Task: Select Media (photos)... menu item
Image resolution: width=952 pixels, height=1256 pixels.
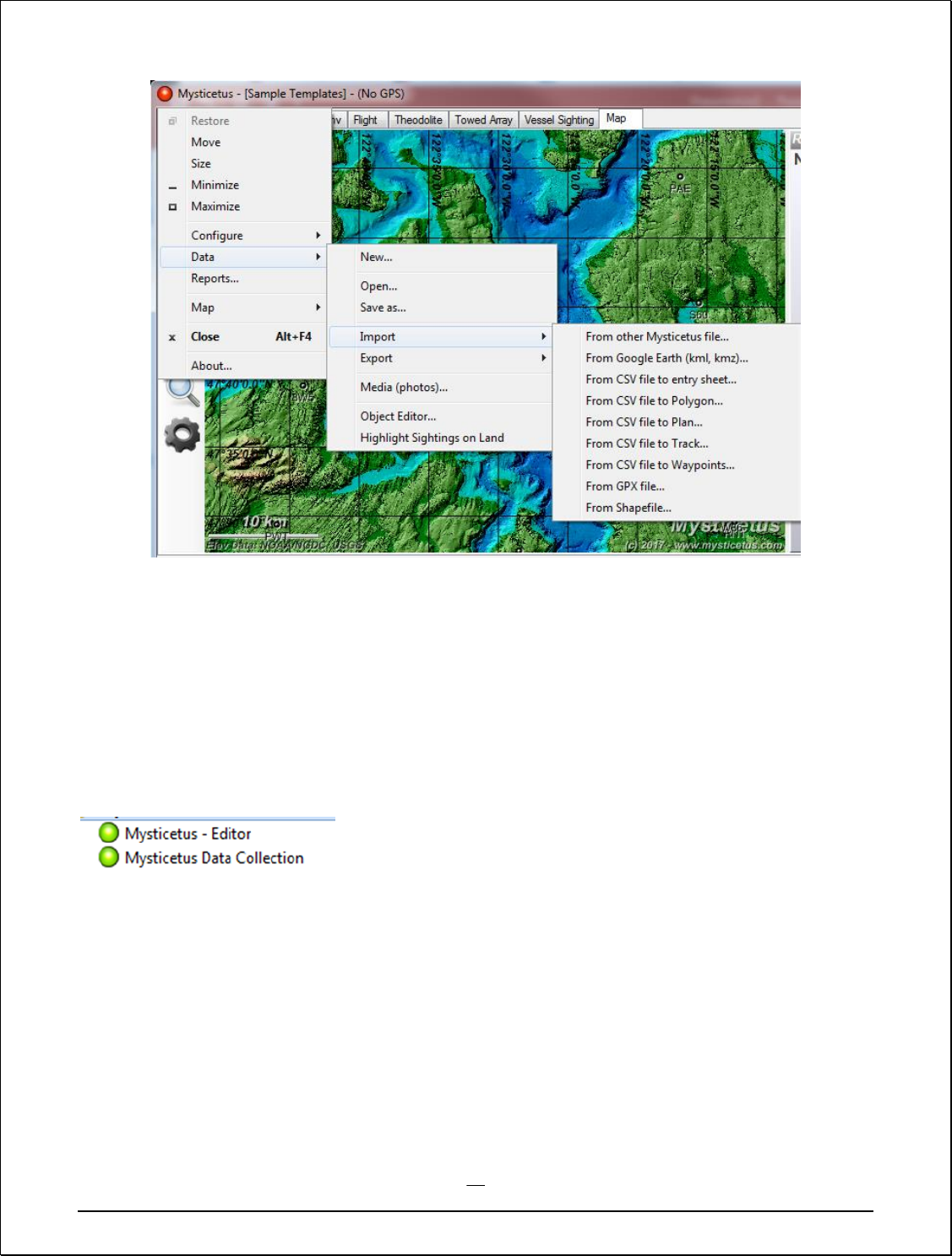Action: pos(441,387)
